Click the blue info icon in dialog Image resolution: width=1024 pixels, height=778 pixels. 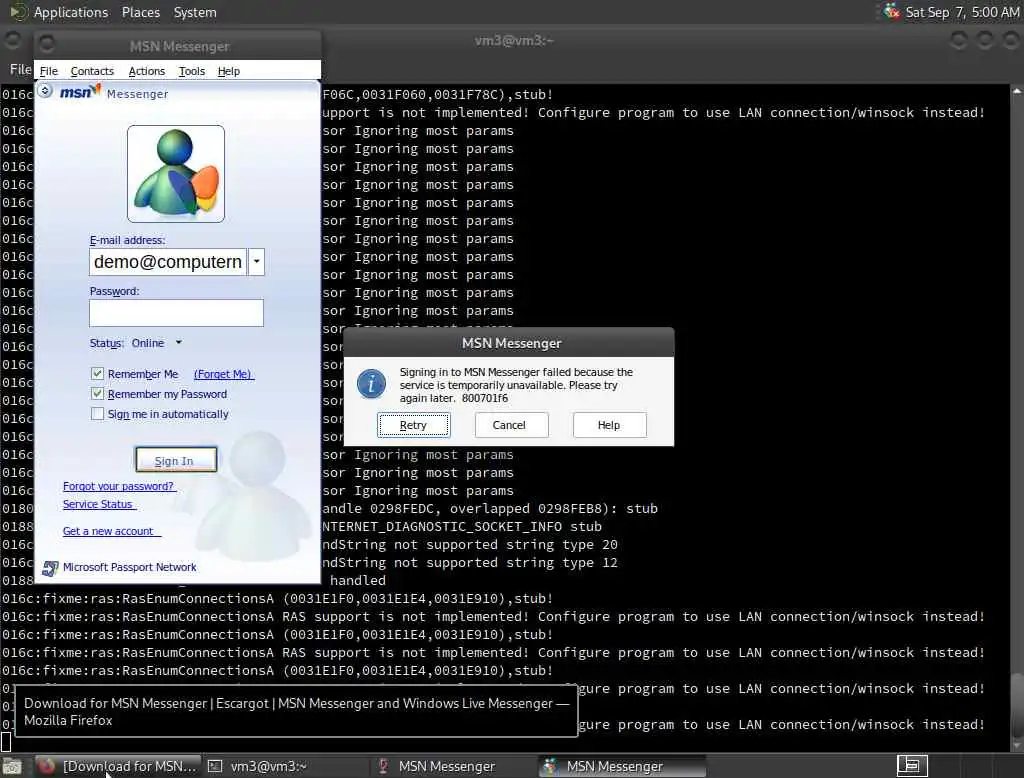pyautogui.click(x=372, y=383)
